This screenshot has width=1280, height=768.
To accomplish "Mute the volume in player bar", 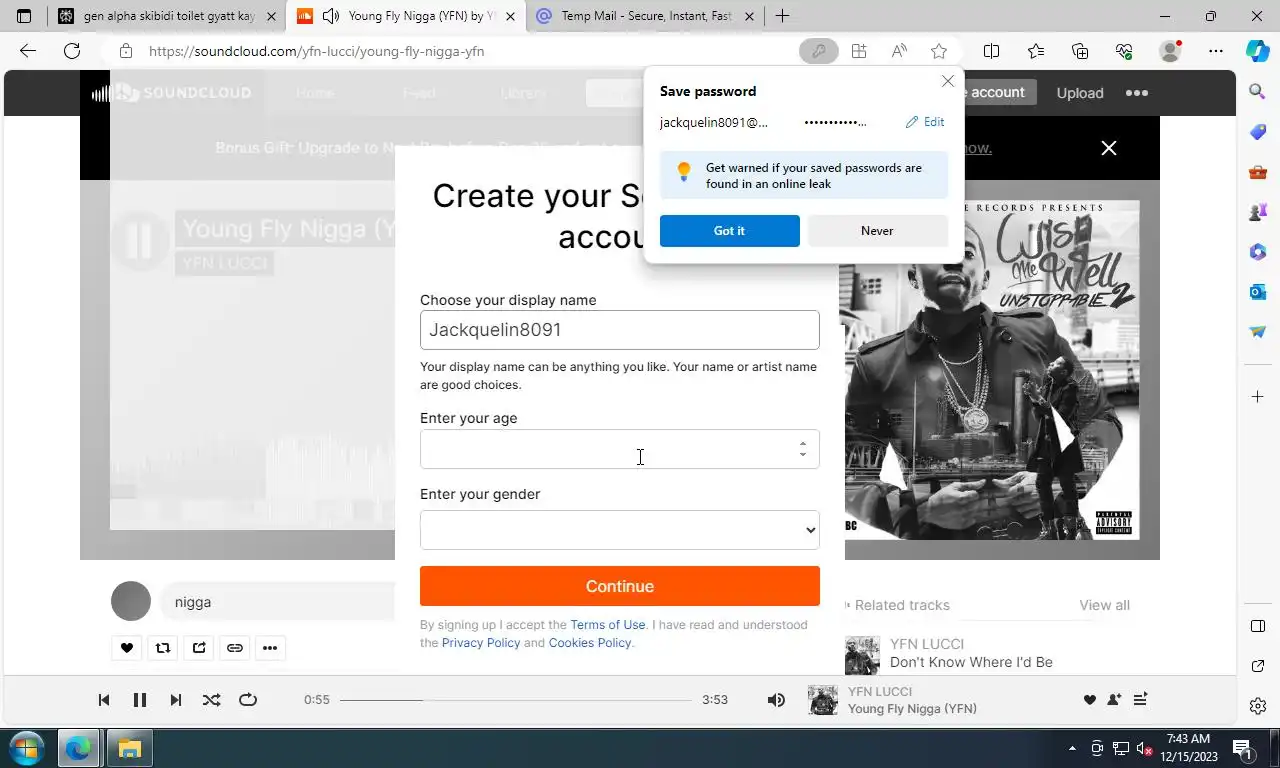I will (x=776, y=700).
